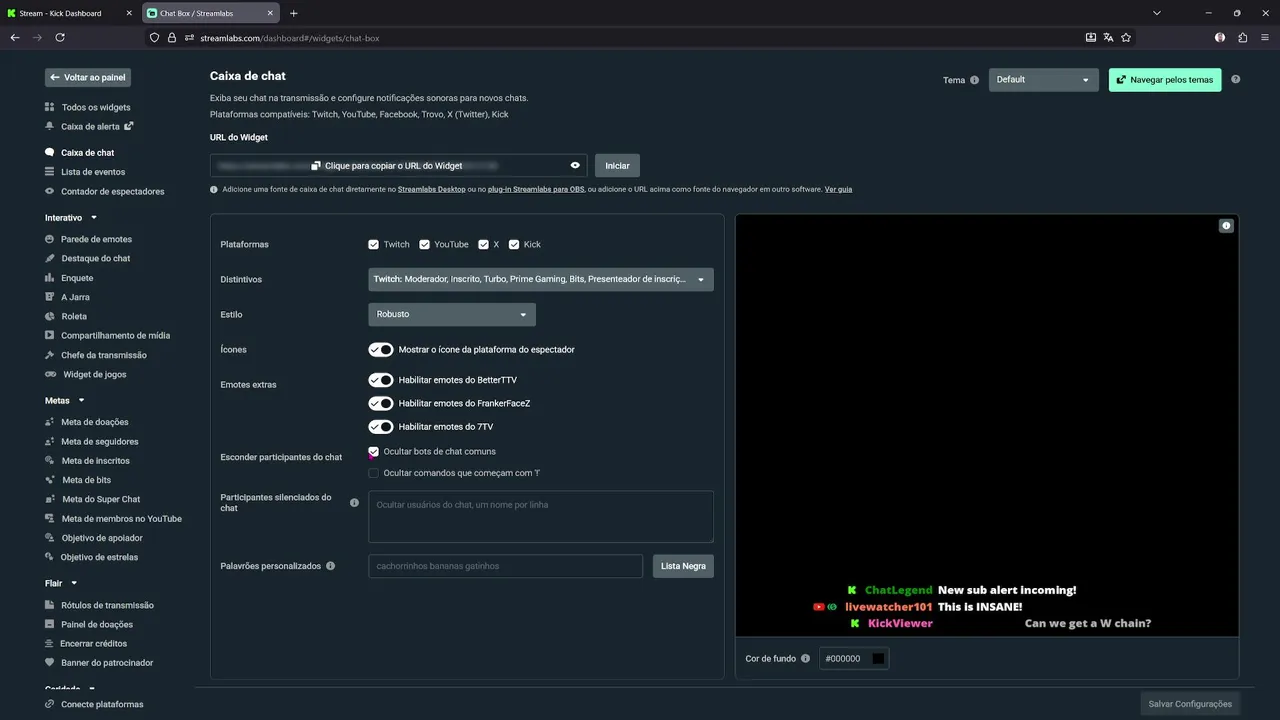This screenshot has width=1280, height=720.
Task: Uncheck the YouTube platform checkbox
Action: 424,244
